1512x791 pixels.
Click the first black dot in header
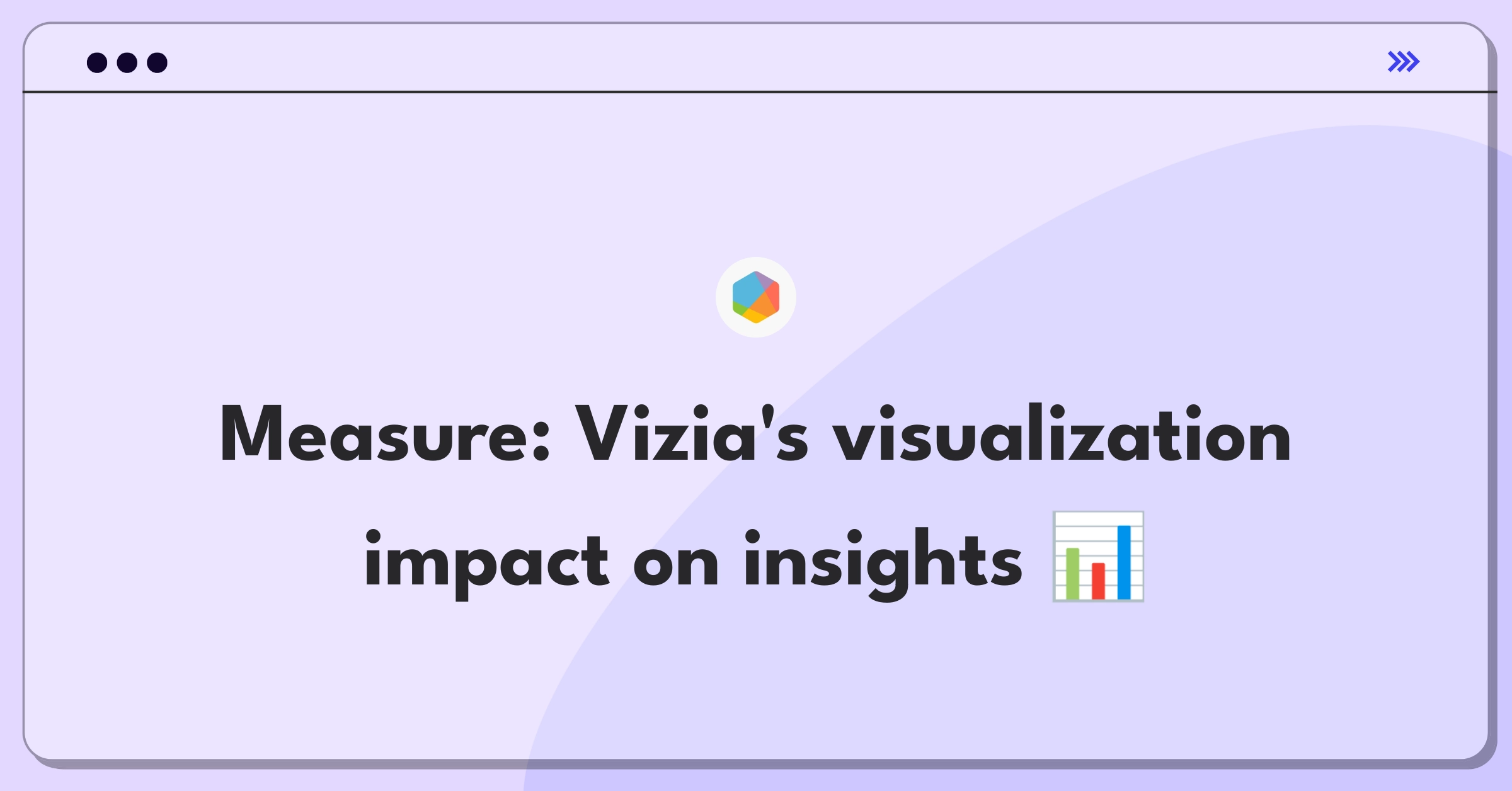pos(97,62)
